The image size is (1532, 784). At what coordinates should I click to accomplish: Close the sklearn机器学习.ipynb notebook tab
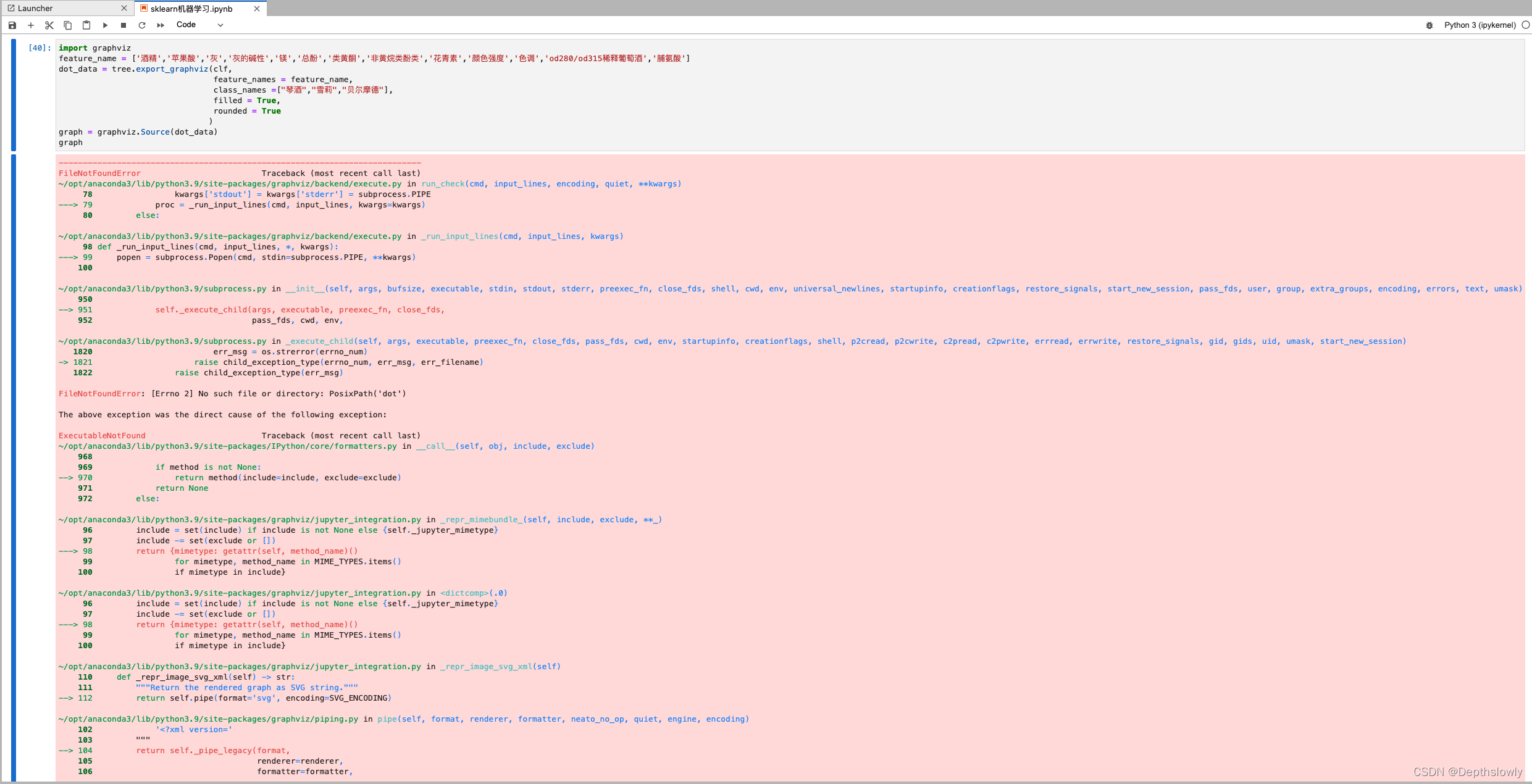point(257,9)
